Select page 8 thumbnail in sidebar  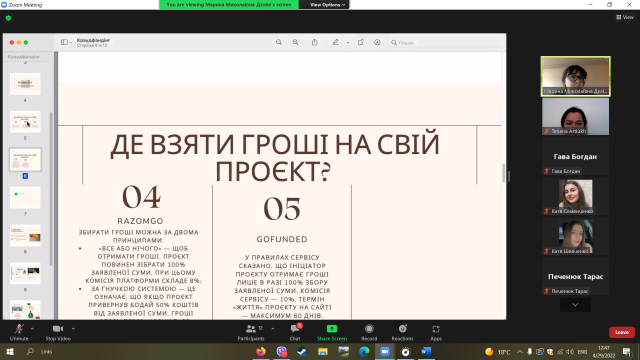25,236
